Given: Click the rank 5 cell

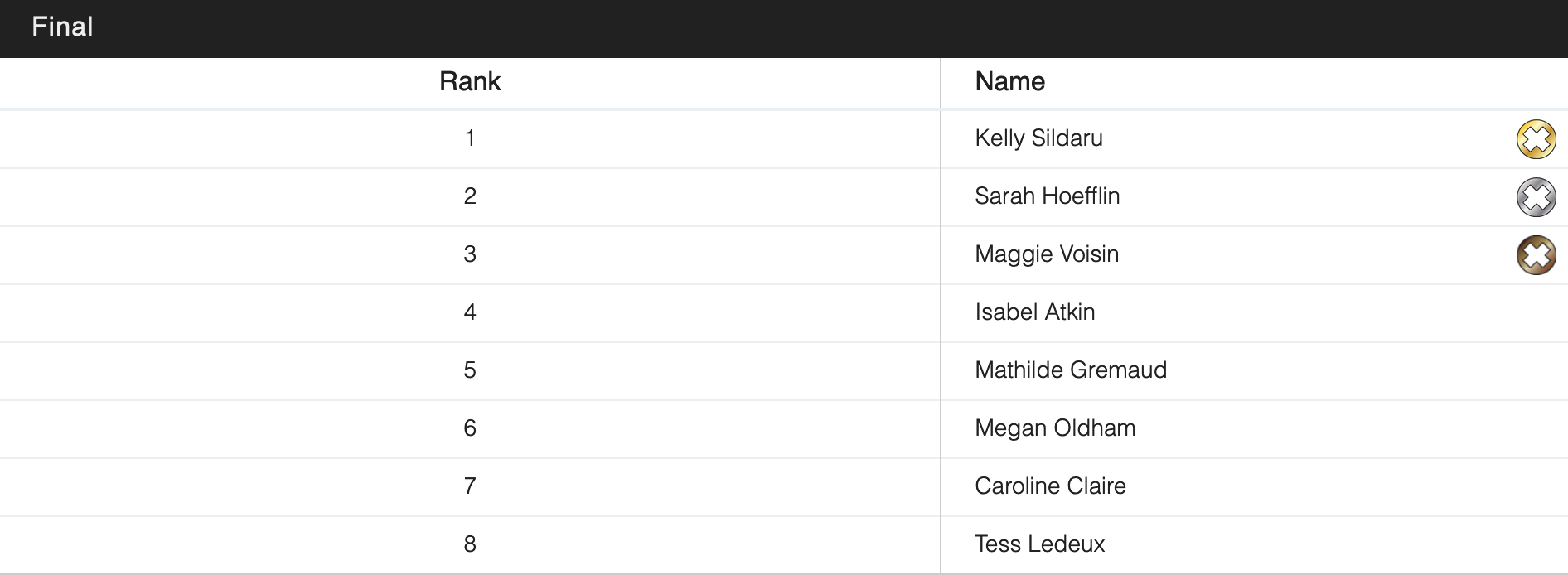Looking at the screenshot, I should 470,370.
